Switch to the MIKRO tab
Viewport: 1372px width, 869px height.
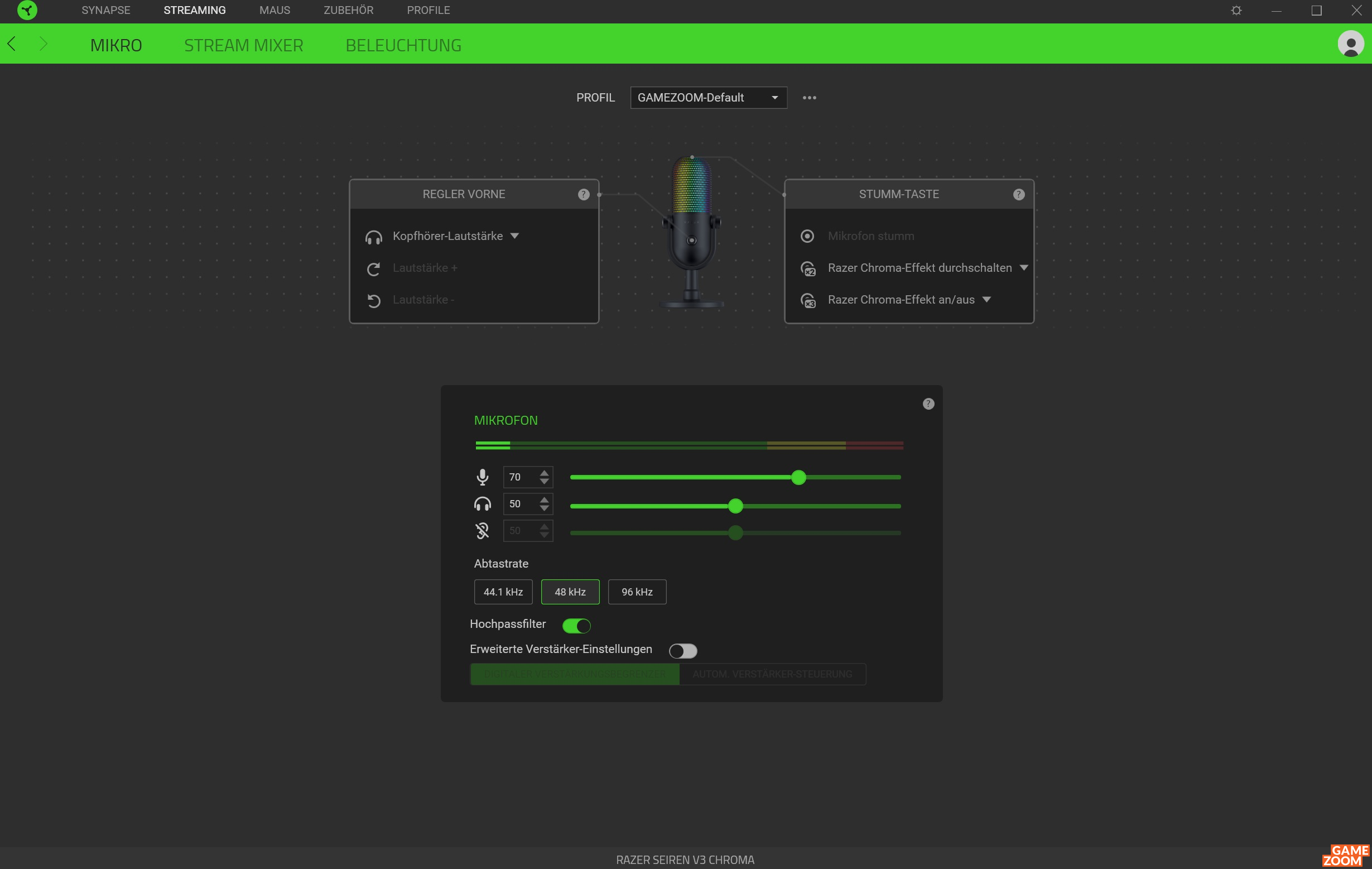116,45
